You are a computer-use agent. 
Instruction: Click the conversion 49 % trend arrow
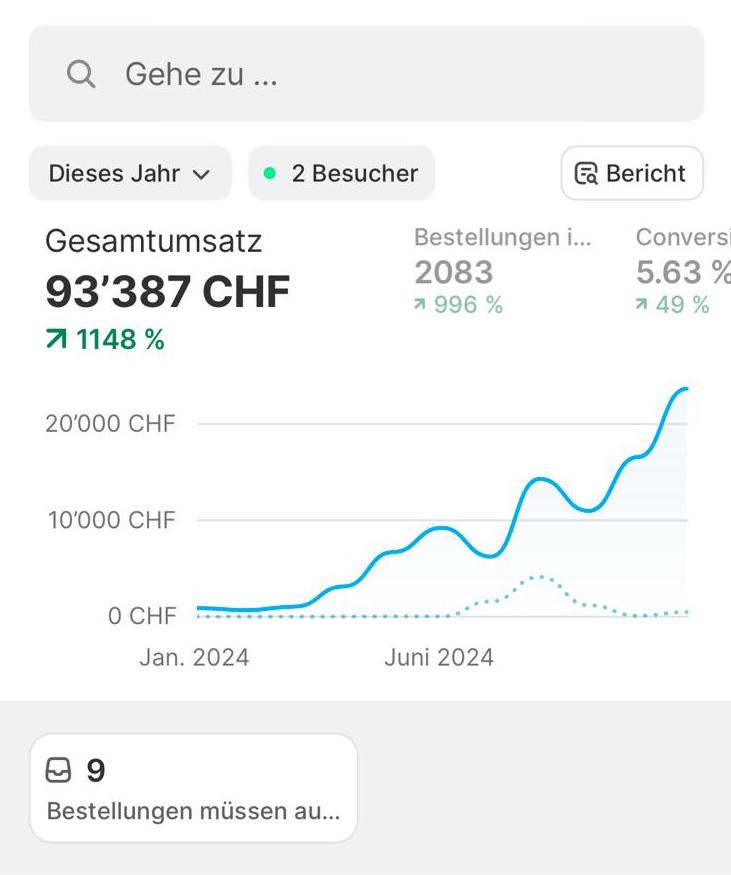click(x=641, y=305)
